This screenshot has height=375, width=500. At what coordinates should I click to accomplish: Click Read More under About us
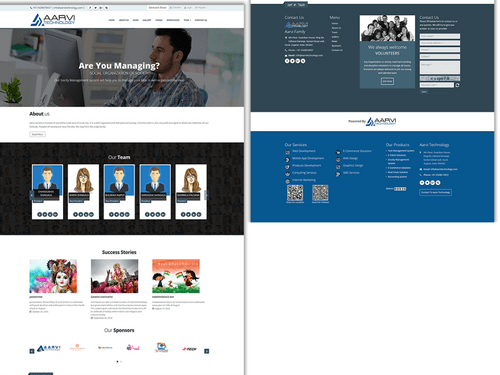[x=37, y=134]
